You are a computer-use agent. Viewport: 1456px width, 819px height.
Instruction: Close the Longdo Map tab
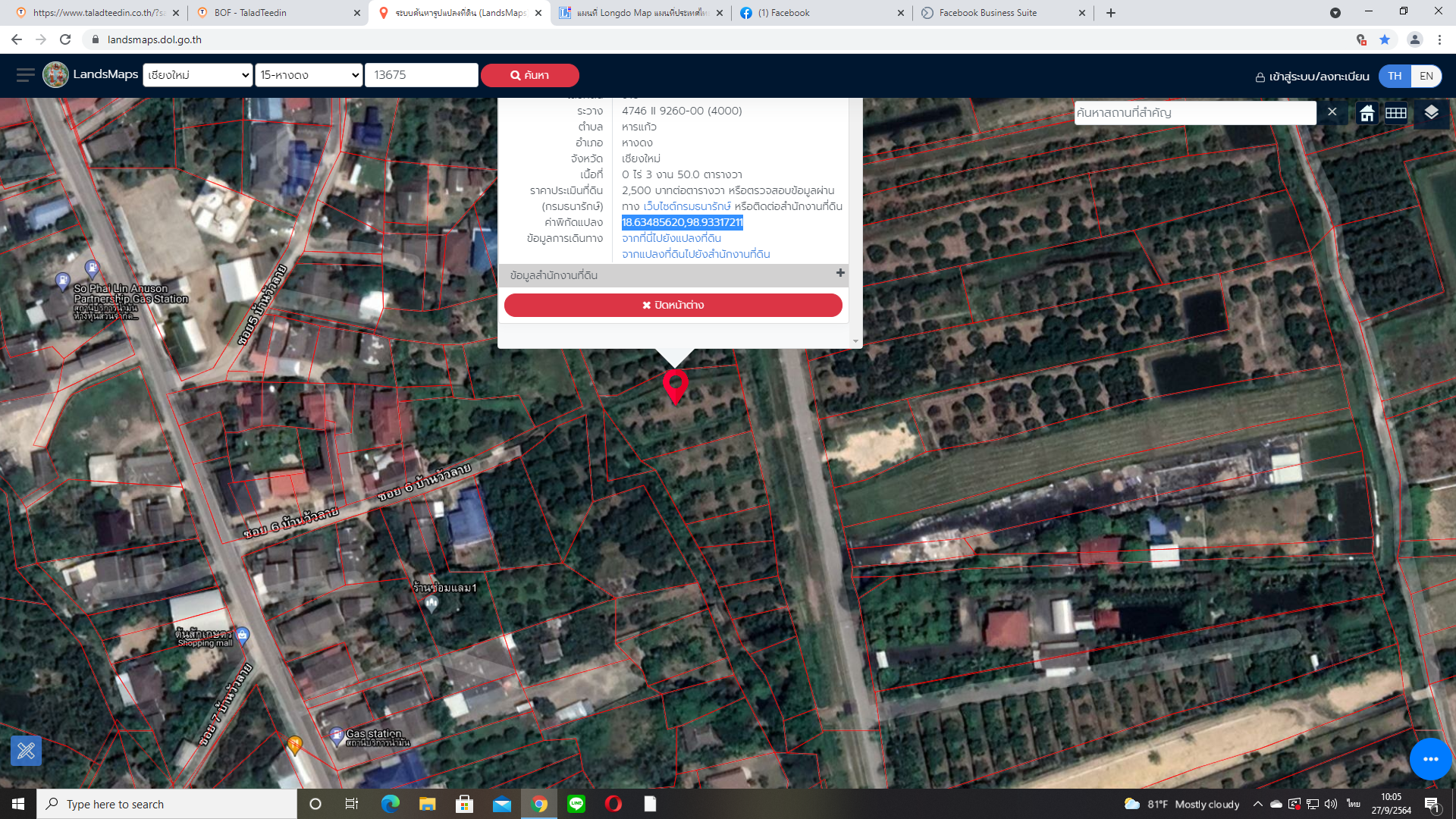(720, 13)
